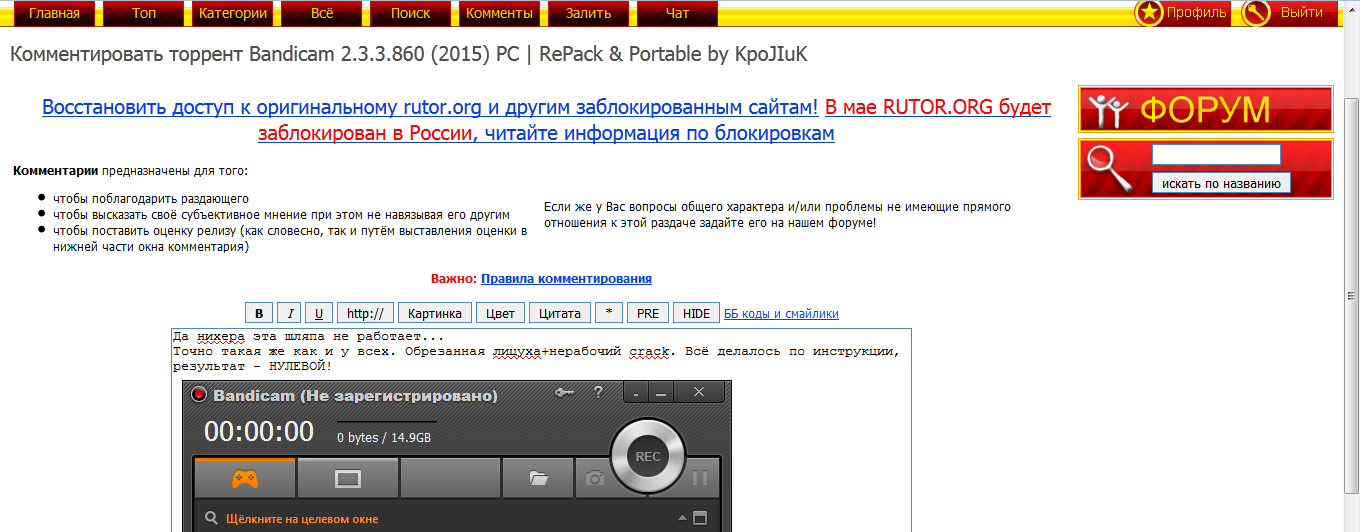
Task: Apply bold with the B button
Action: [259, 313]
